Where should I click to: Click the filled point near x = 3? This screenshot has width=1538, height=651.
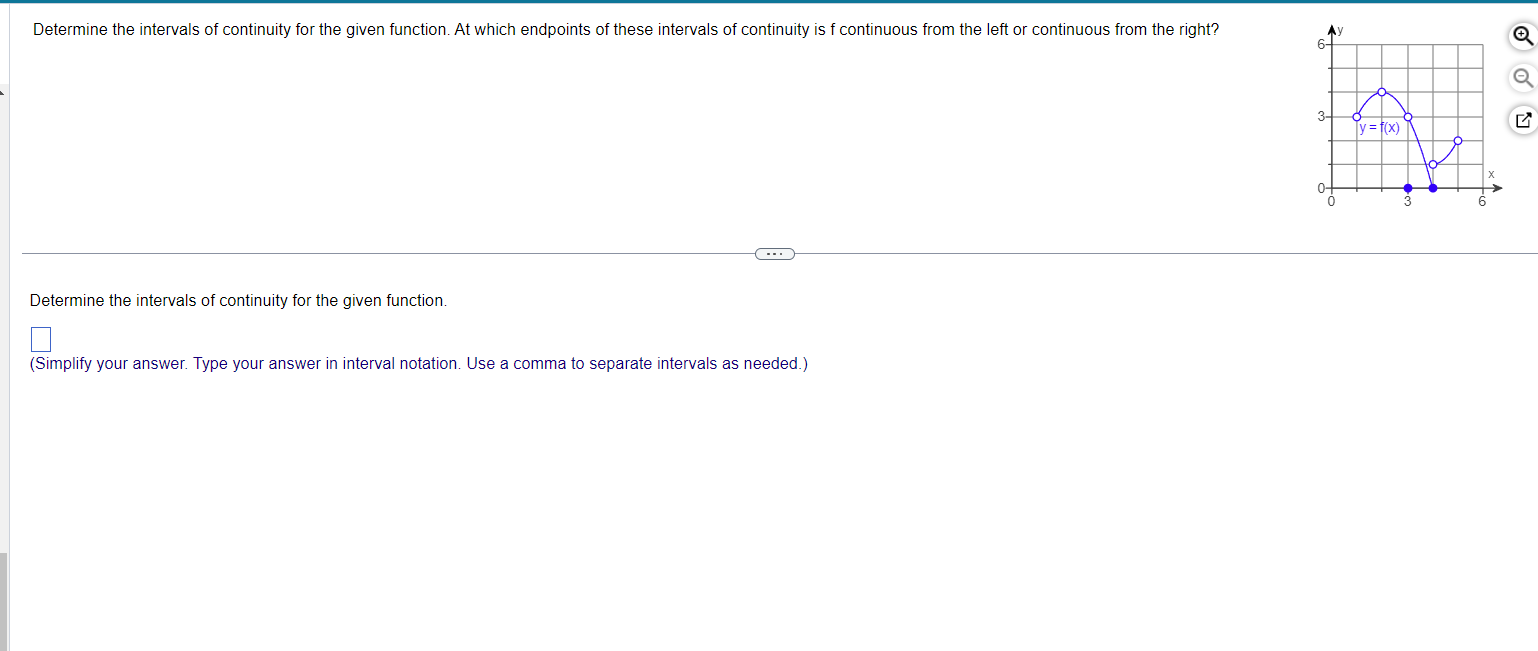click(1409, 187)
